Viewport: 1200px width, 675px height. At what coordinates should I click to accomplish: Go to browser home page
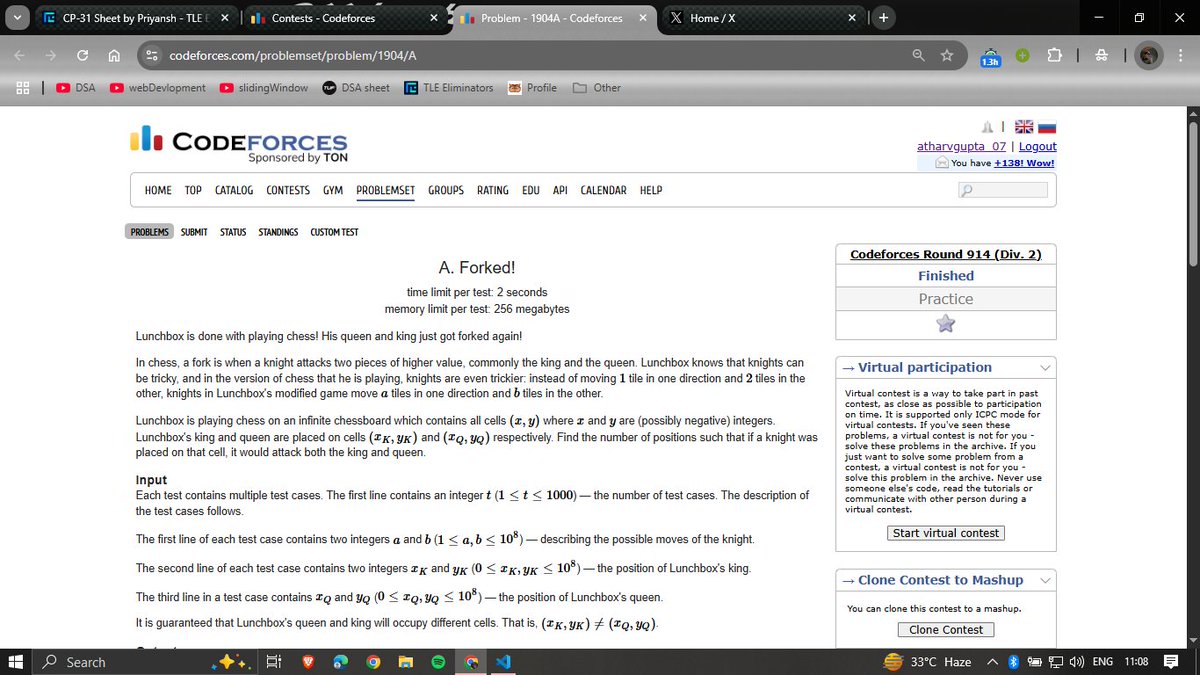tap(114, 56)
